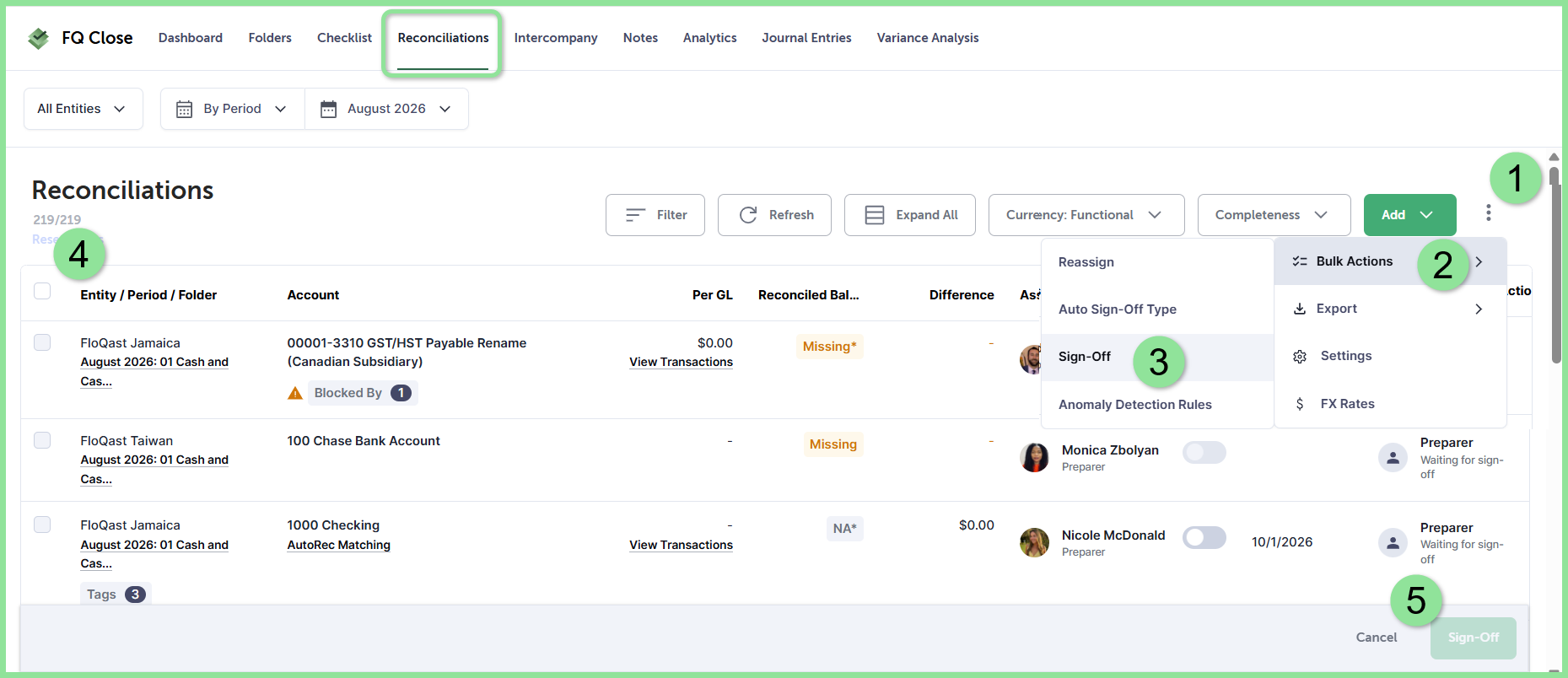Open the Journal Entries tab
This screenshot has height=678, width=1568.
(x=806, y=38)
